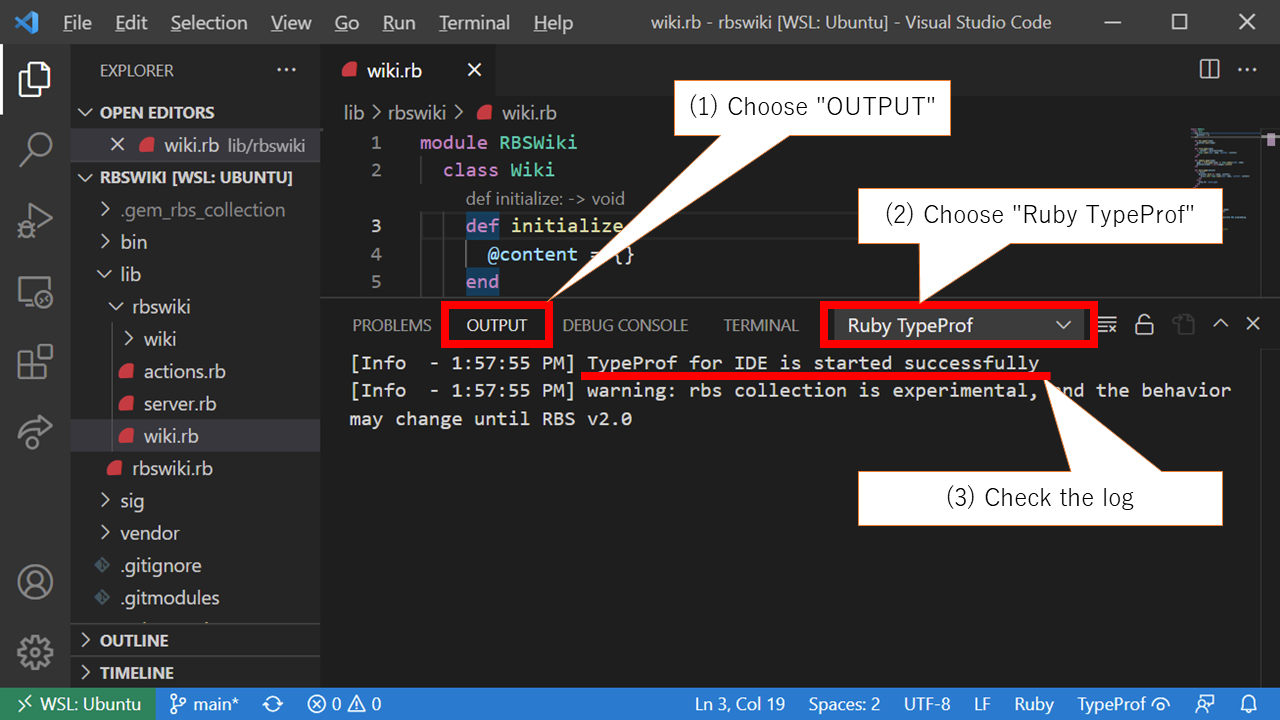Open Explorer more actions ellipsis

[286, 70]
